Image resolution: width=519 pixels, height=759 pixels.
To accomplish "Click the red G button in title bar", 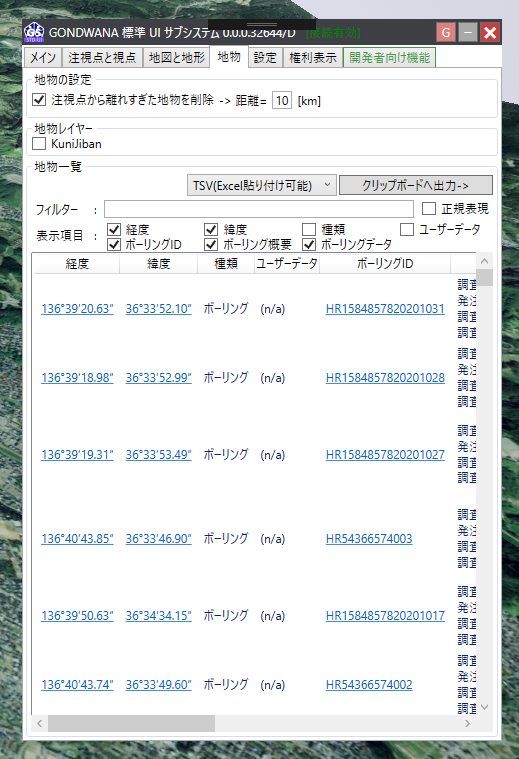I will pyautogui.click(x=446, y=32).
